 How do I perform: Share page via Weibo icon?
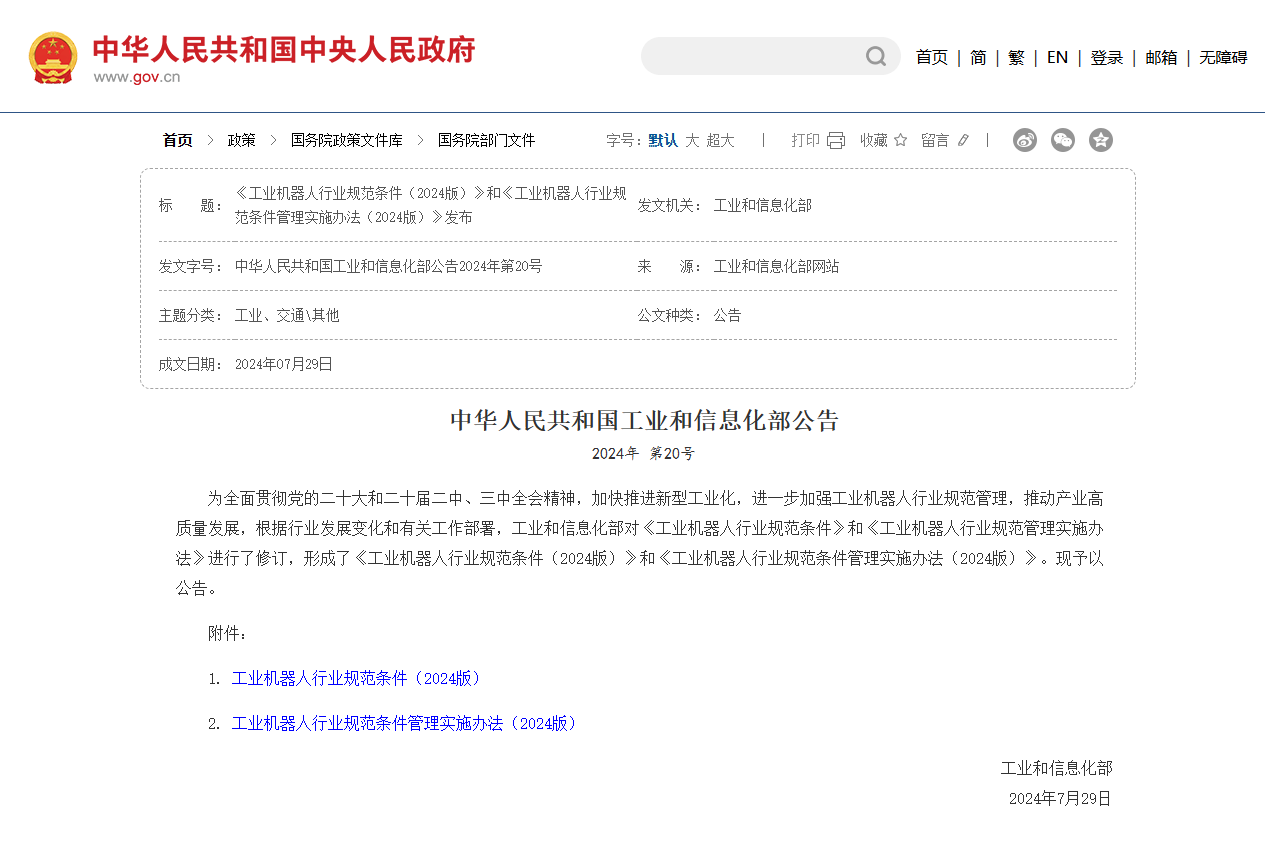tap(1025, 140)
